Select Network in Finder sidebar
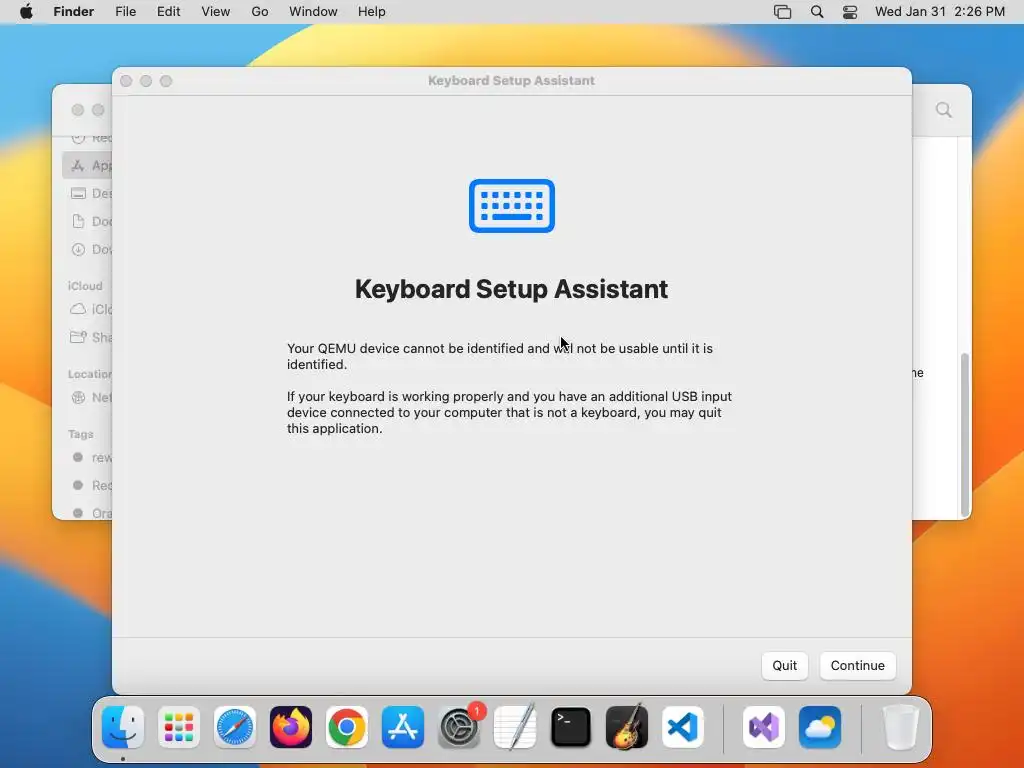This screenshot has height=768, width=1024. pos(88,397)
